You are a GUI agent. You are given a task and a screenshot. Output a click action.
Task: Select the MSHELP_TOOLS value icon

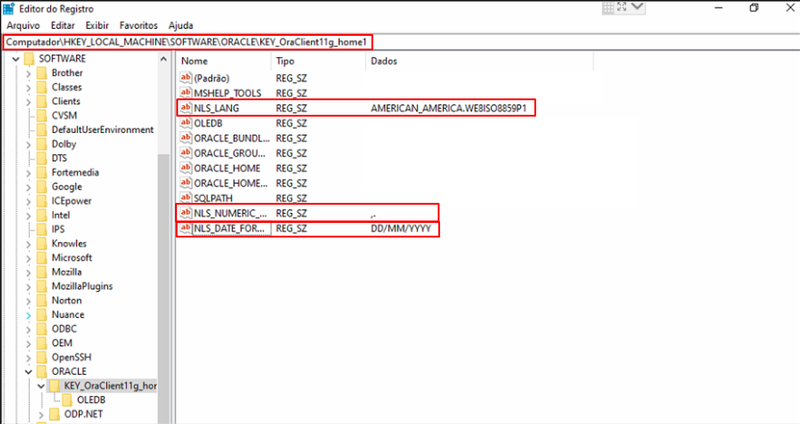point(186,92)
